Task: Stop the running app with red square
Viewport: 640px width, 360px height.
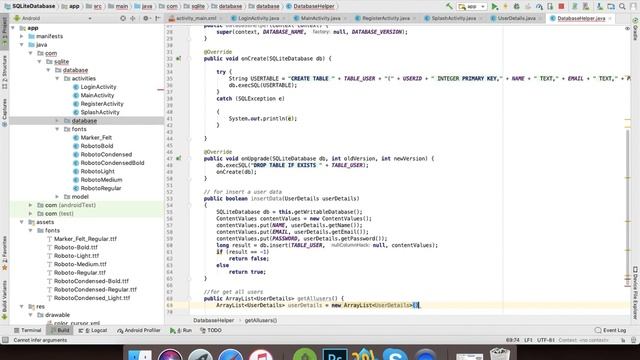Action: coord(561,6)
